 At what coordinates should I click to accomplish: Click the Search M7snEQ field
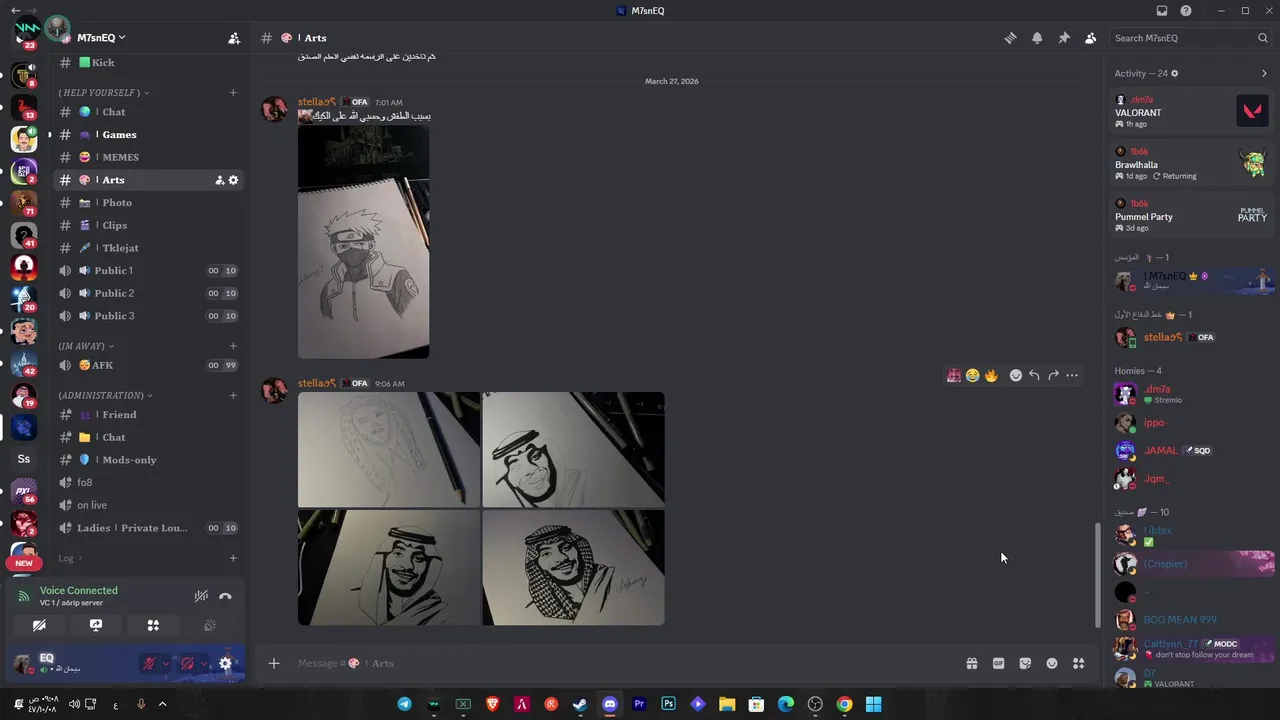tap(1190, 38)
